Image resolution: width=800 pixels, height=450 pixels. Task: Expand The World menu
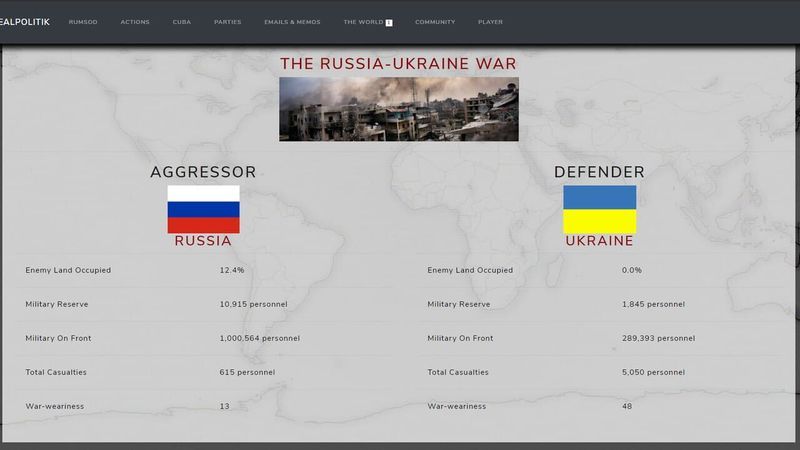[x=363, y=22]
